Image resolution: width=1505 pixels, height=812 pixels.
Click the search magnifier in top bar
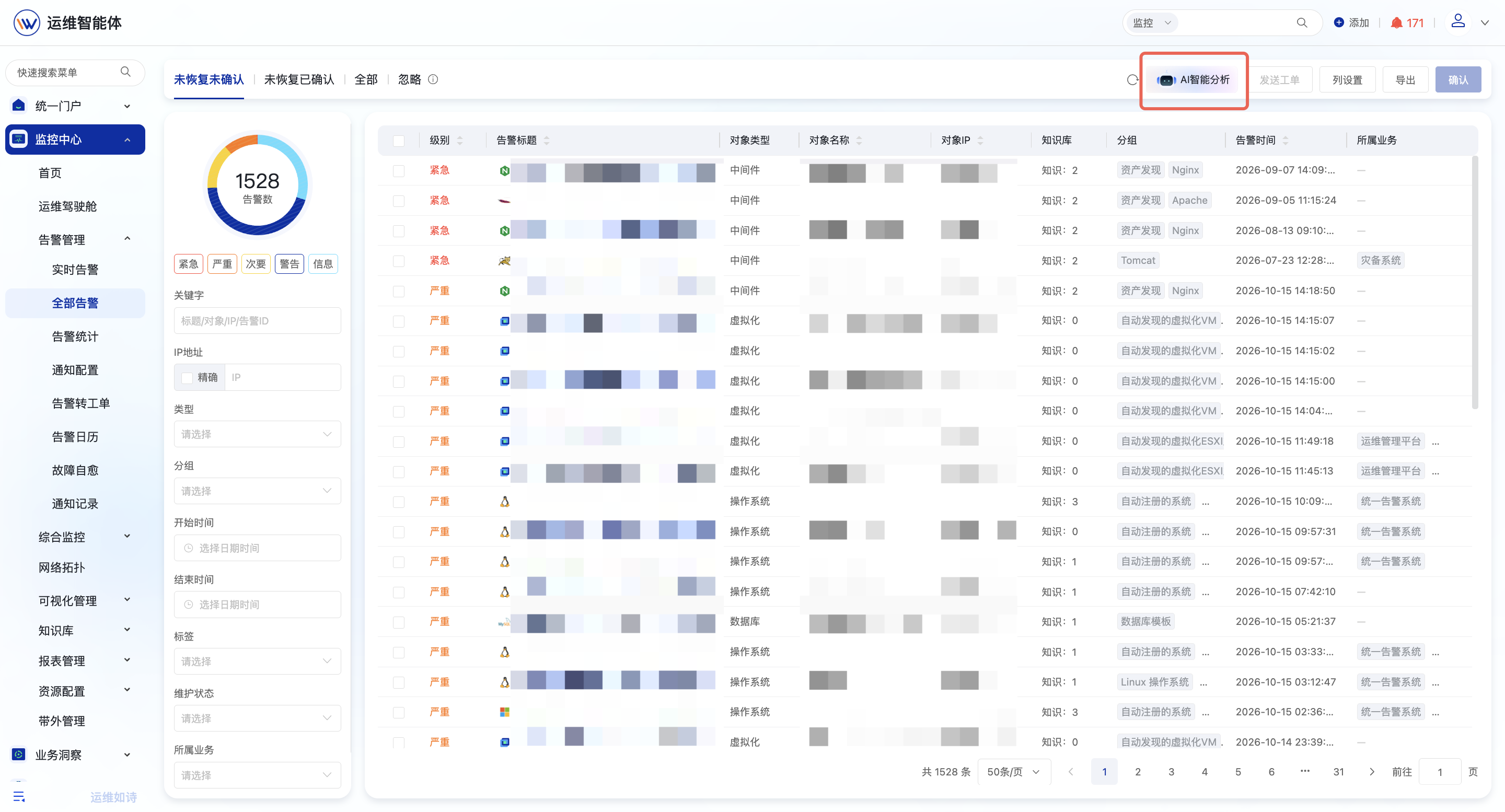click(1302, 23)
